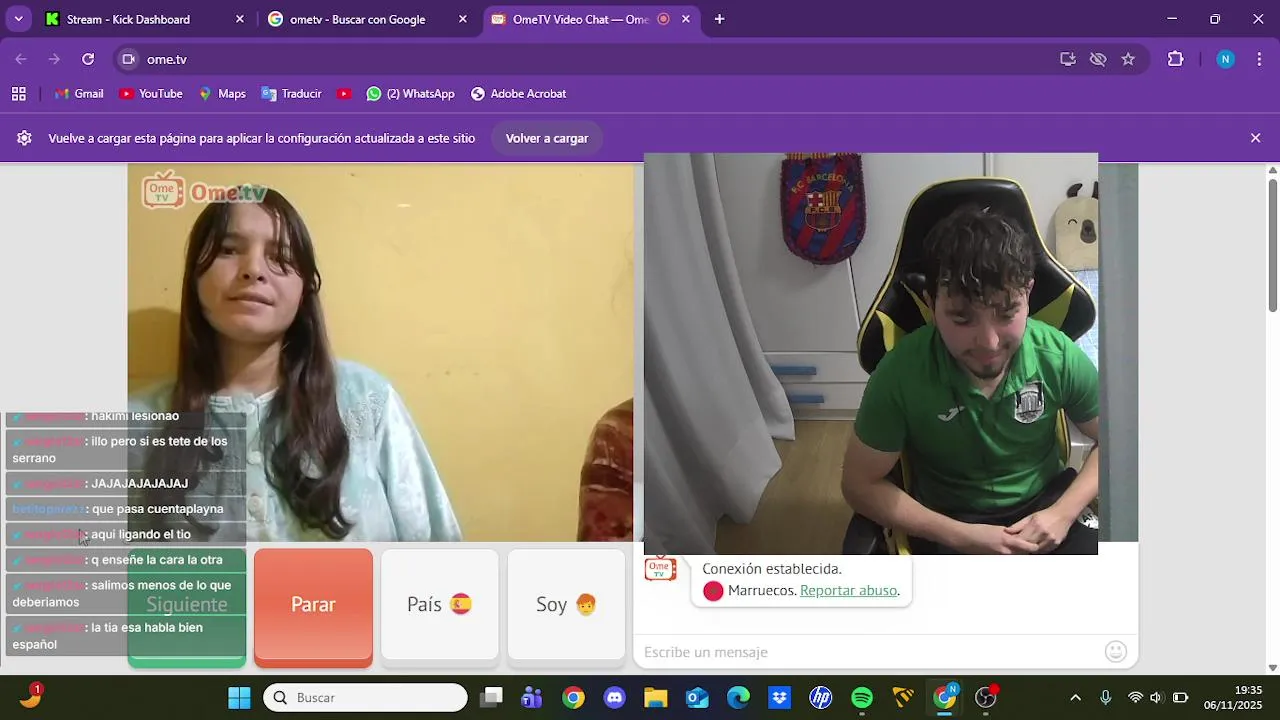
Task: Open a new browser tab
Action: 719,19
